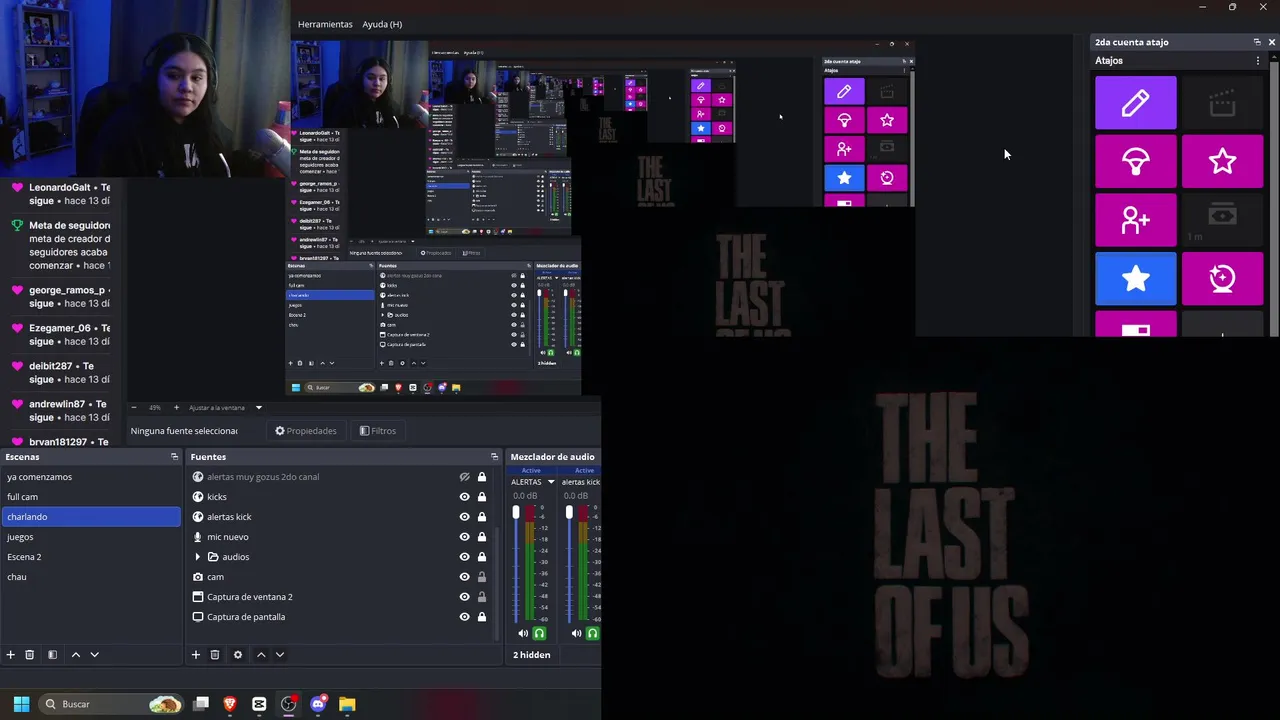Move selected scene up

(x=75, y=655)
